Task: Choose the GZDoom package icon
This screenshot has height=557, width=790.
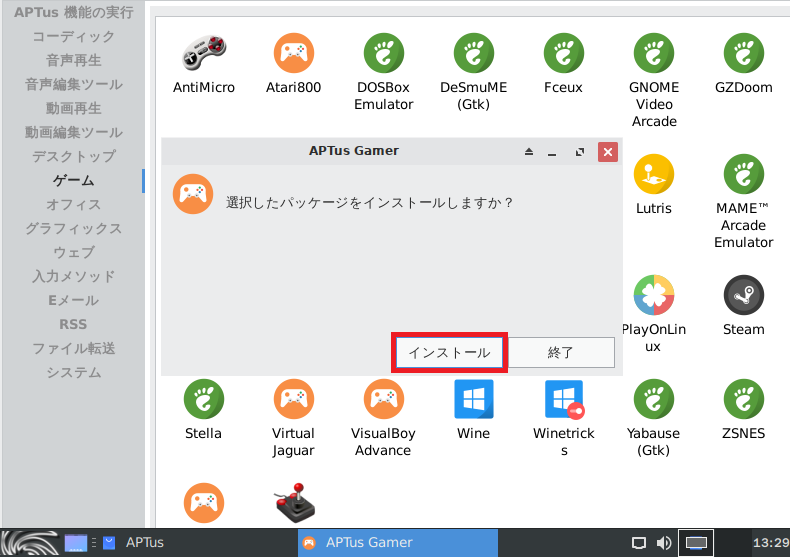Action: pyautogui.click(x=744, y=53)
